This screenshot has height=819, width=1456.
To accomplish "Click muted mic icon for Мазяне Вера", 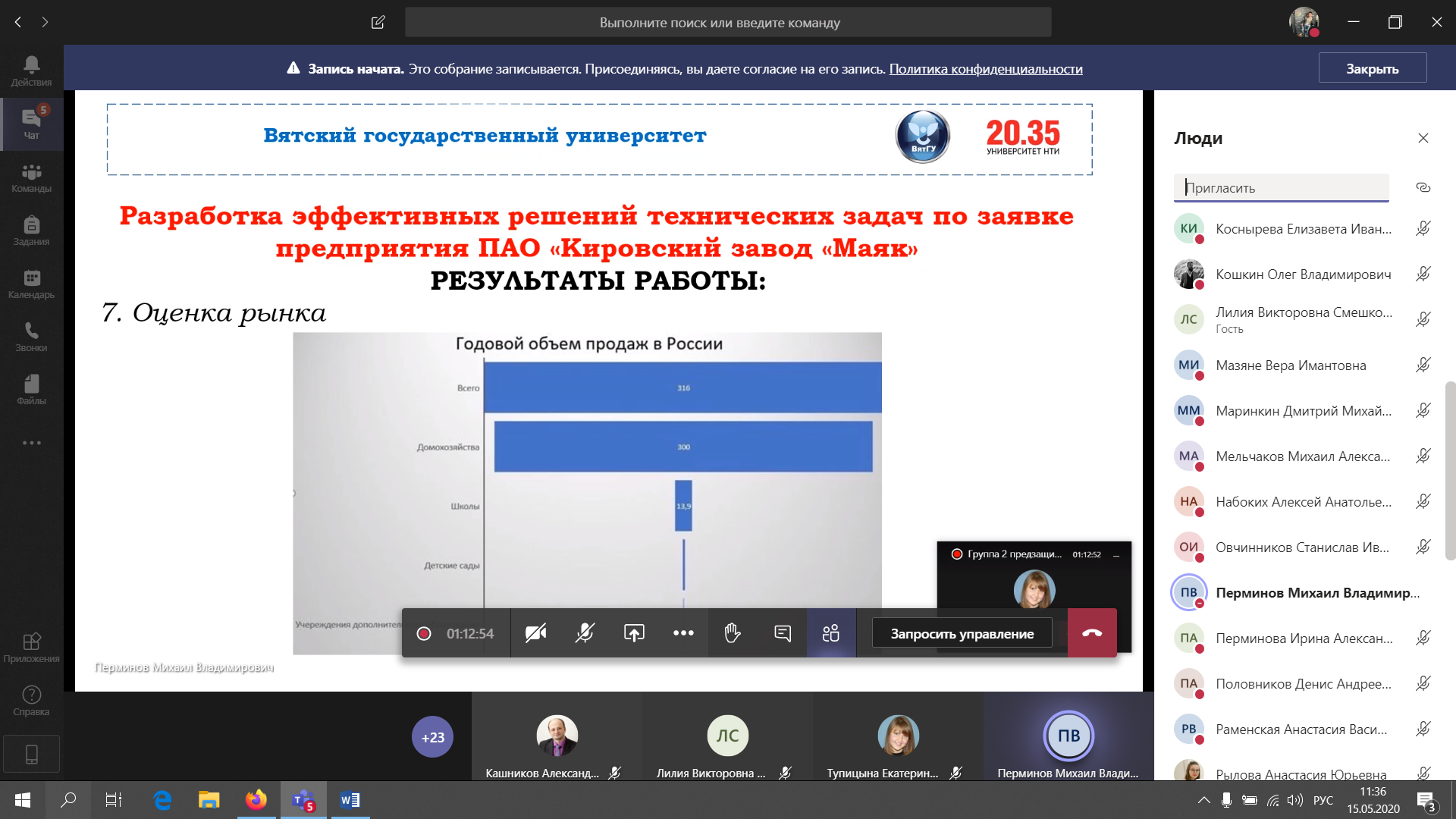I will coord(1423,365).
